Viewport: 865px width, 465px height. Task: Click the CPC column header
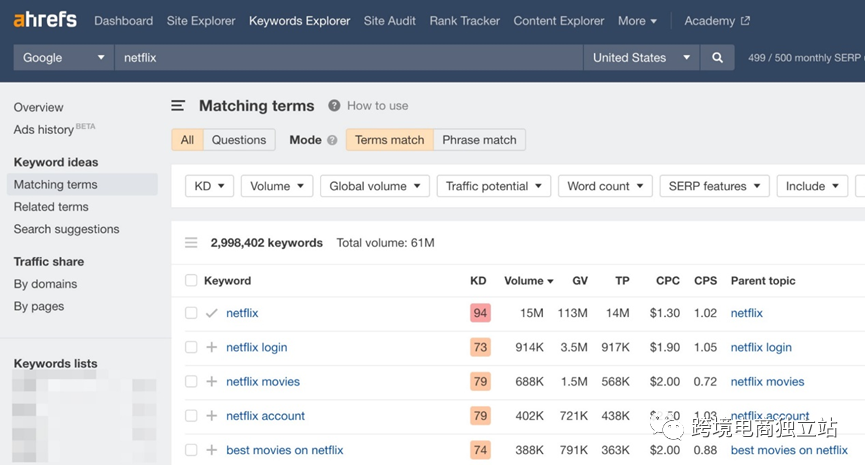point(668,280)
